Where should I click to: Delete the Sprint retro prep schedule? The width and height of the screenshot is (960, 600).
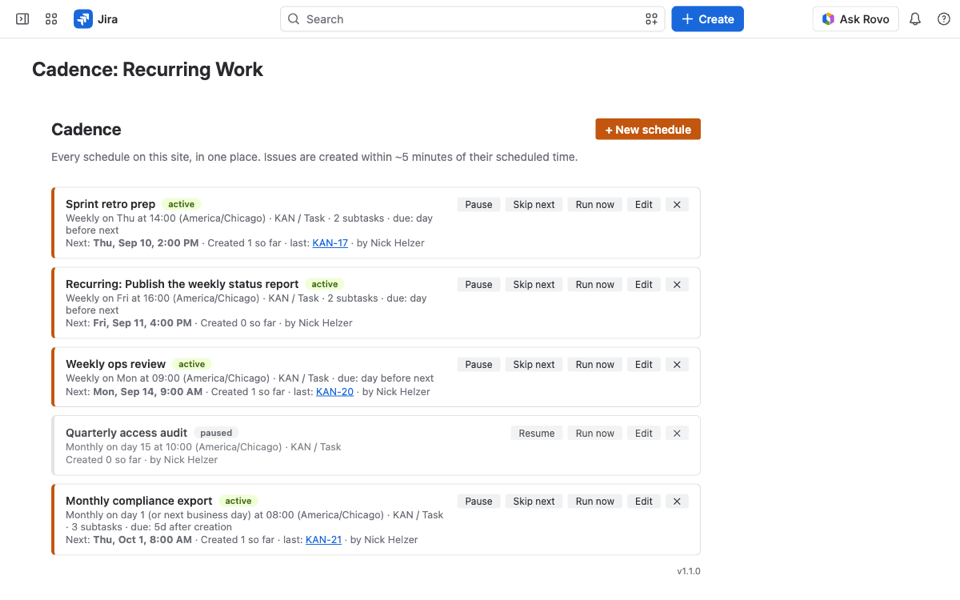677,204
